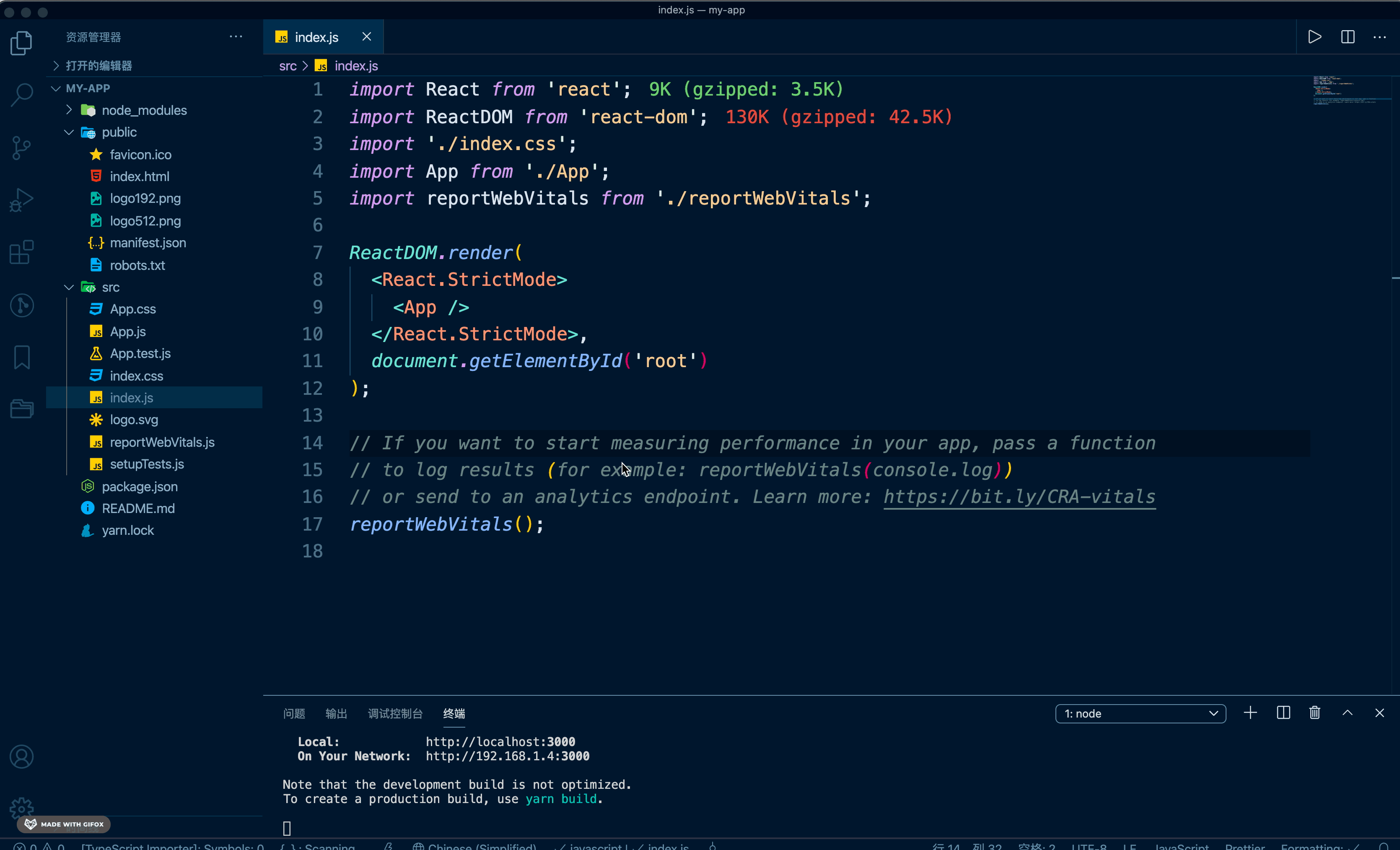Create a new terminal with plus icon
Screen dimensions: 1400x850
(x=1250, y=713)
